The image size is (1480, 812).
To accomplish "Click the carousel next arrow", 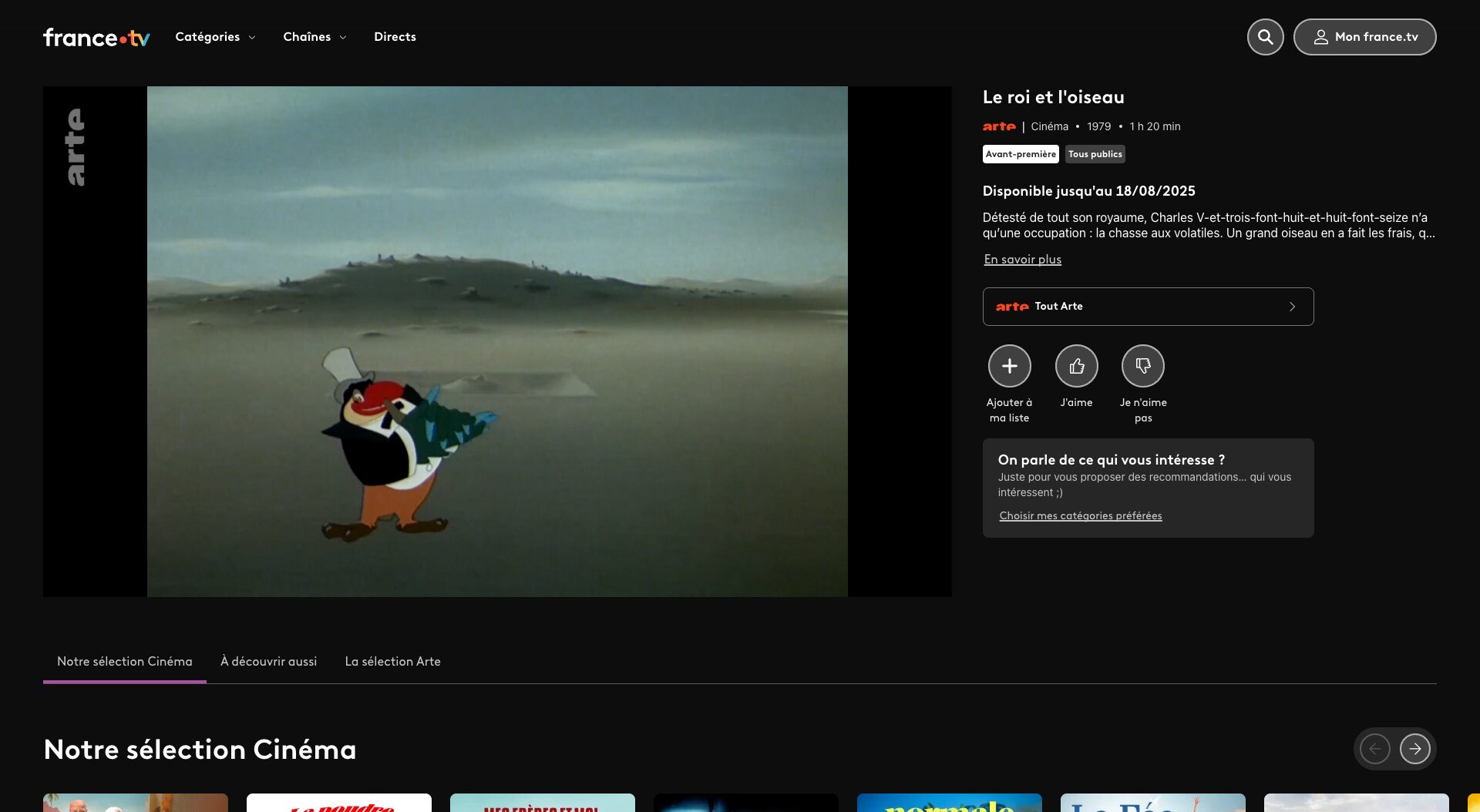I will (1414, 748).
